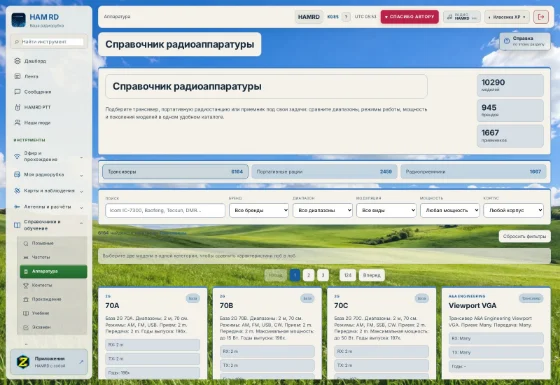The width and height of the screenshot is (560, 385).
Task: Click the Справка help circle icon
Action: (506, 41)
